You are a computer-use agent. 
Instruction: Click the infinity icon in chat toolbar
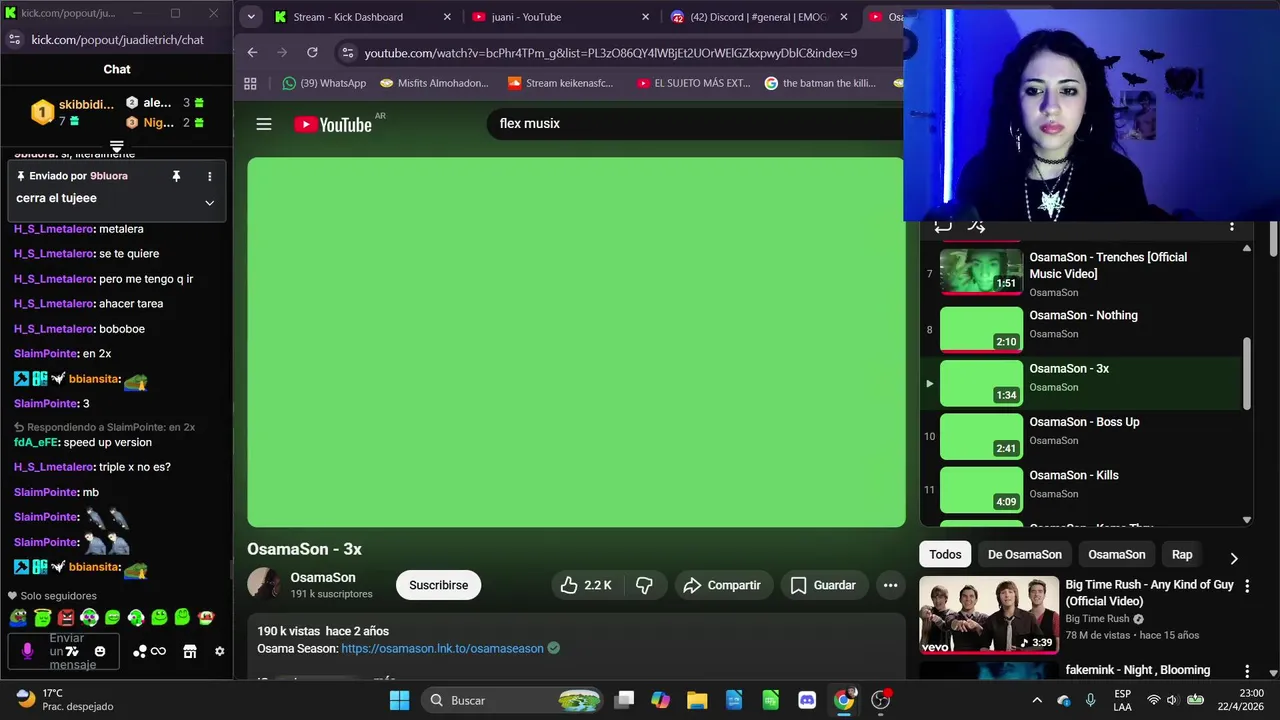tap(158, 651)
